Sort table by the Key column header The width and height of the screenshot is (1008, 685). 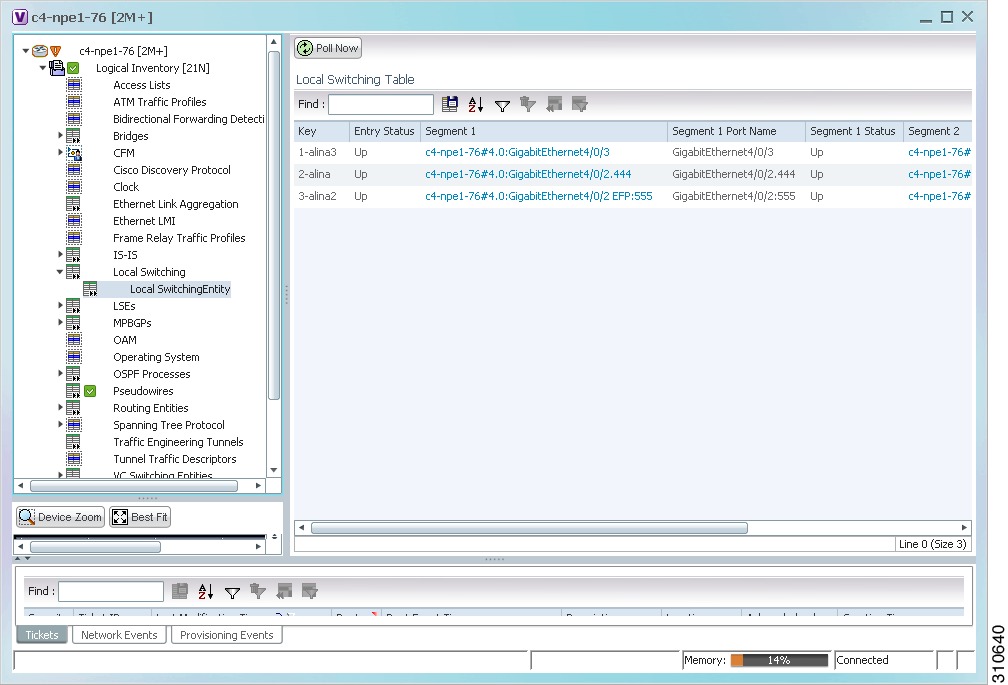[x=321, y=131]
